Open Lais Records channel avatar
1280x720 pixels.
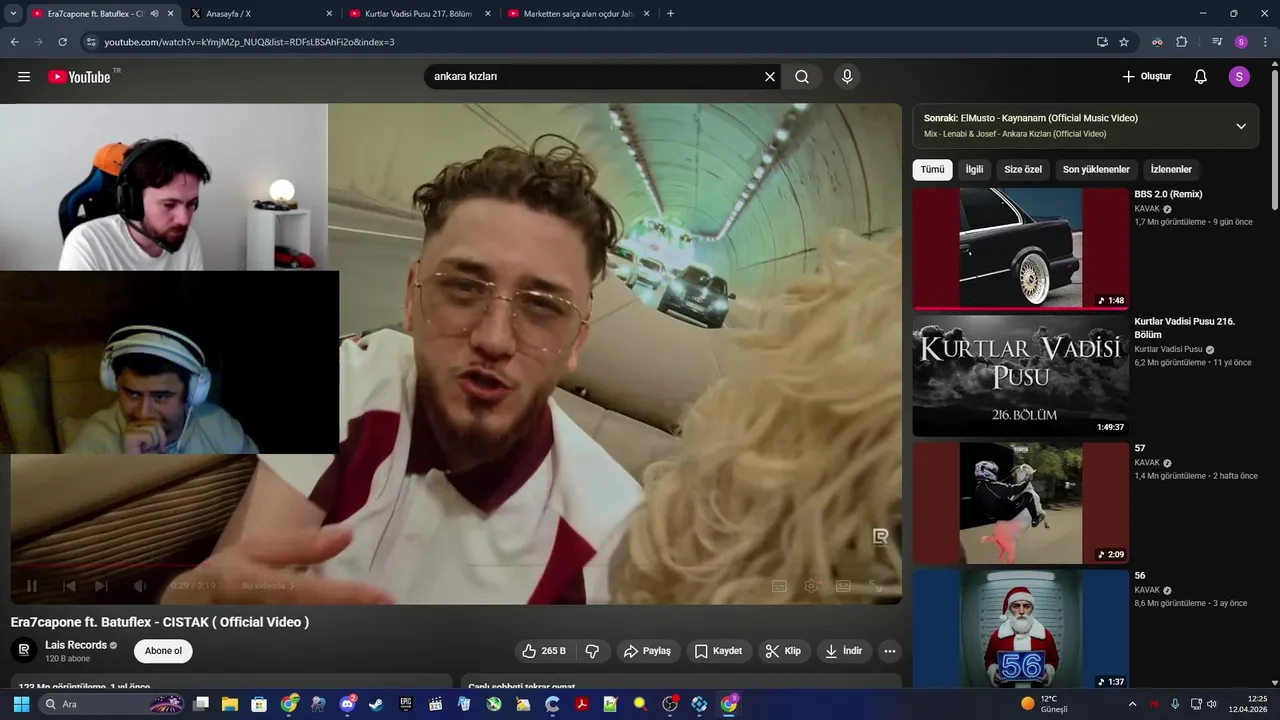(24, 651)
